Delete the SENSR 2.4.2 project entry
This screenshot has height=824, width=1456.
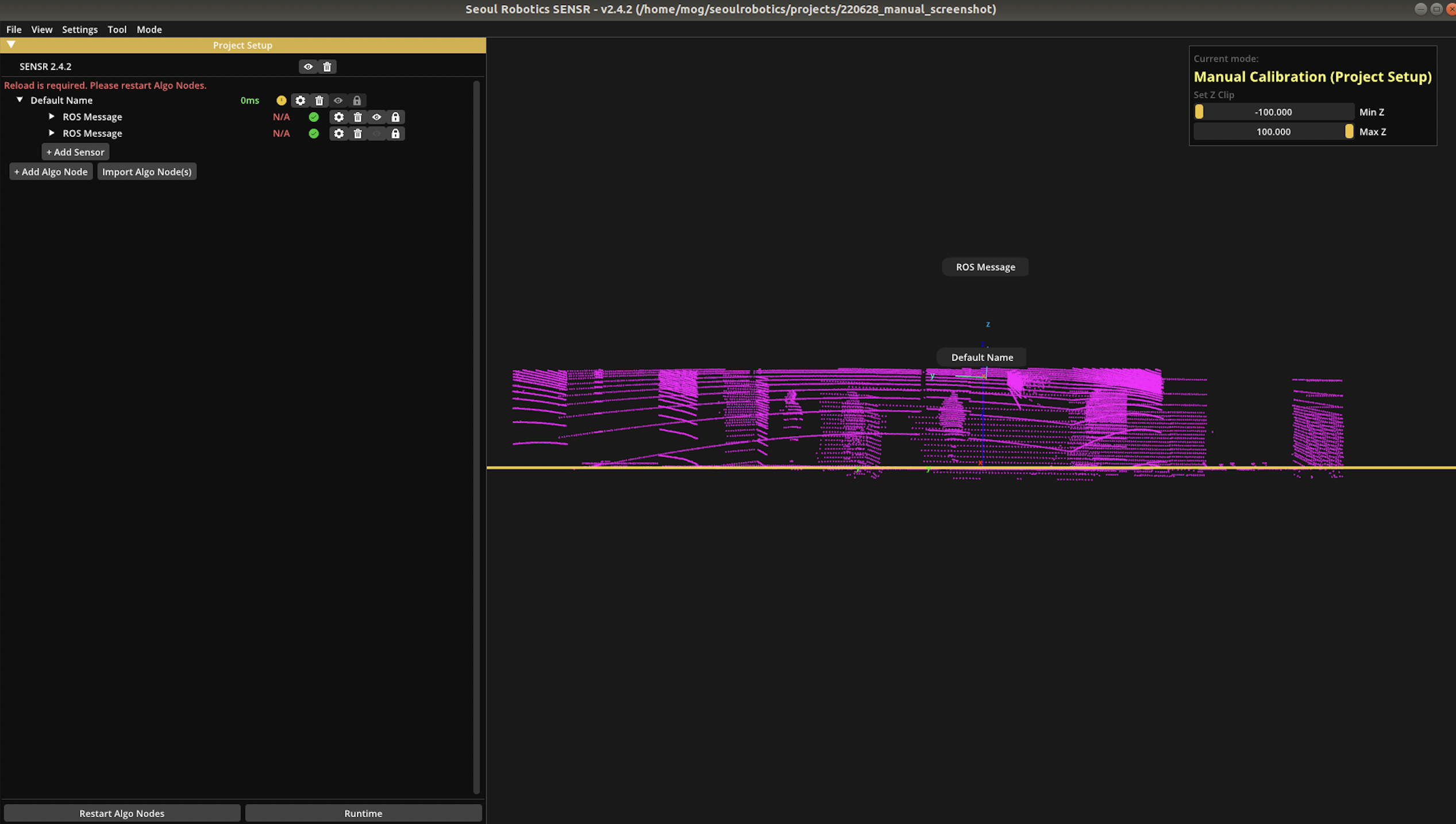tap(327, 67)
